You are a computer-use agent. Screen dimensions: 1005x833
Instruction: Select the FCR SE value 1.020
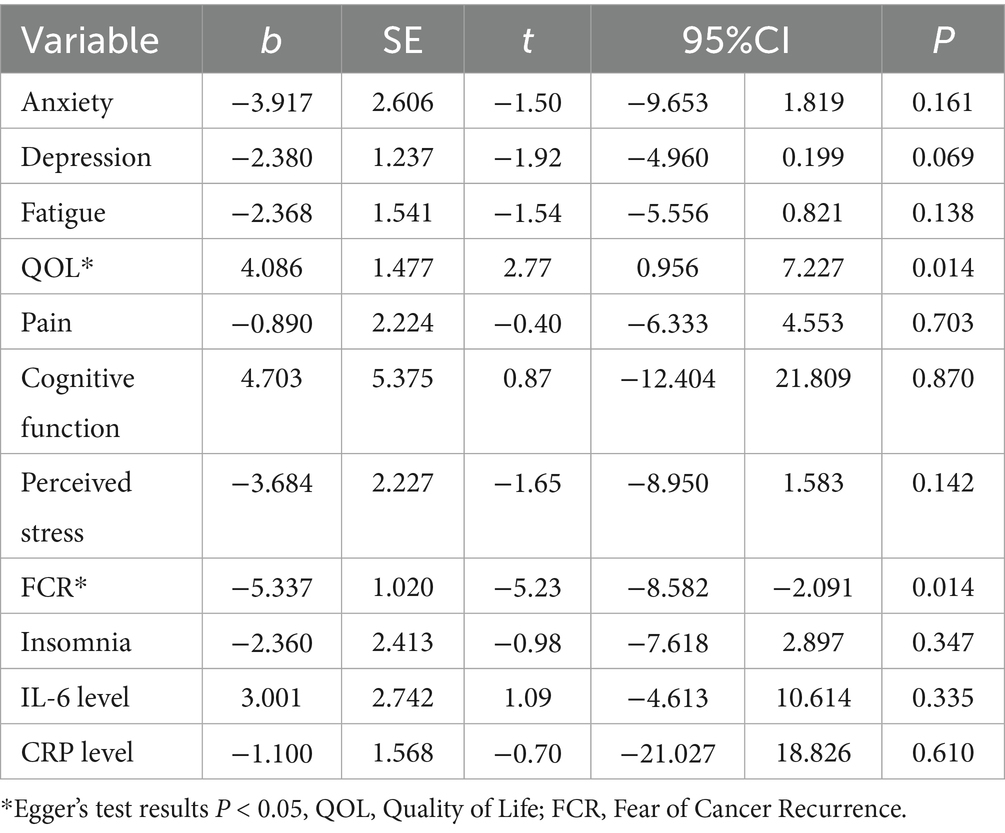404,585
